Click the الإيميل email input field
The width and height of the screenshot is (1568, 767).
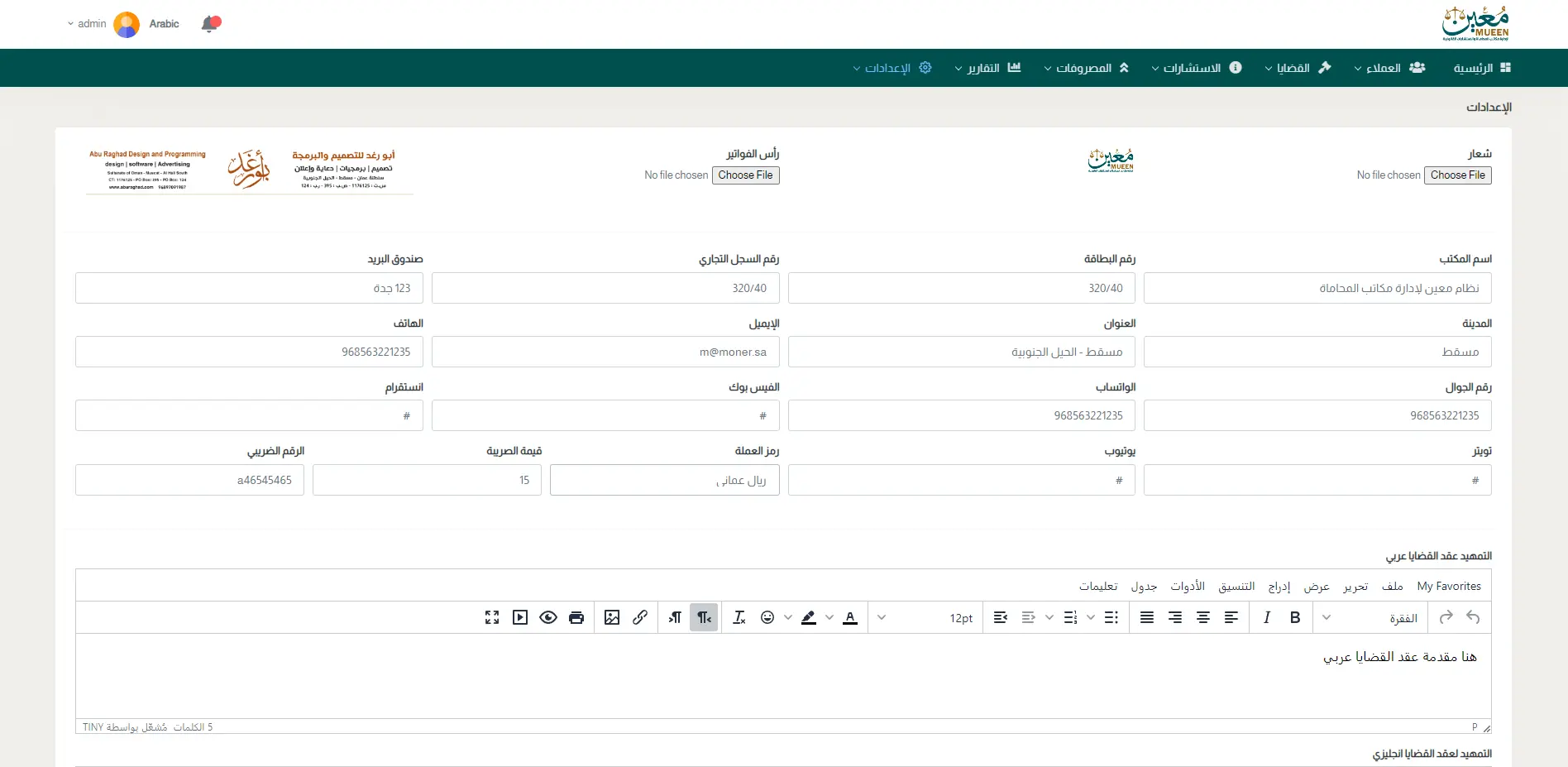605,352
